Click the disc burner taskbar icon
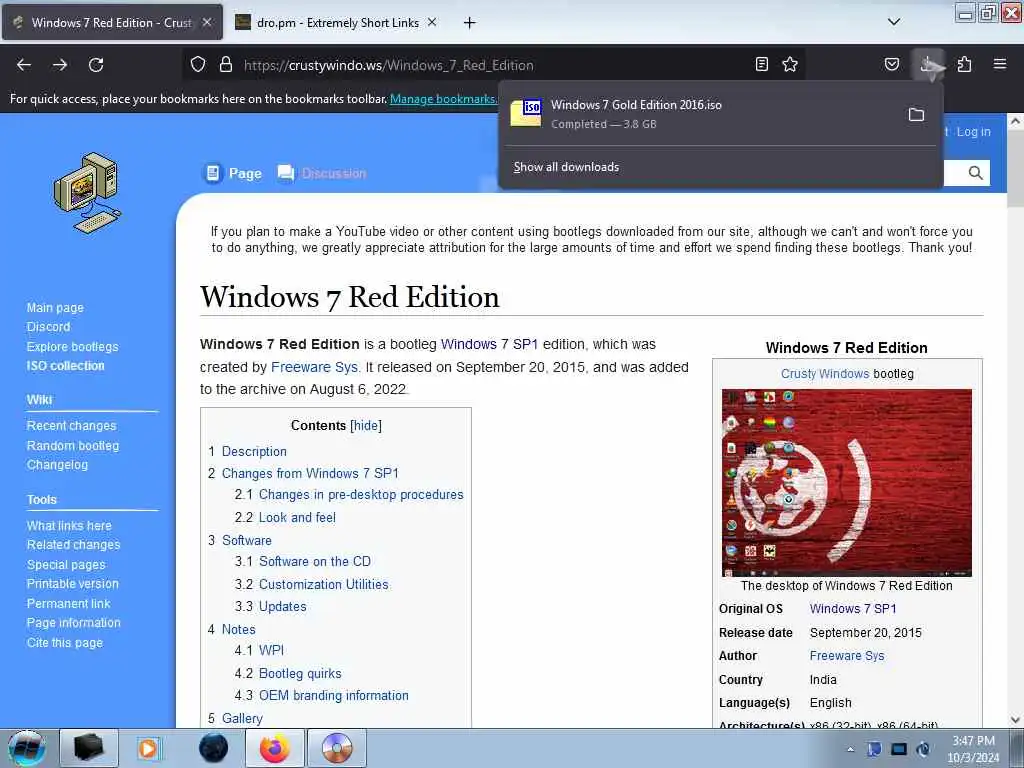Image resolution: width=1024 pixels, height=768 pixels. click(337, 748)
